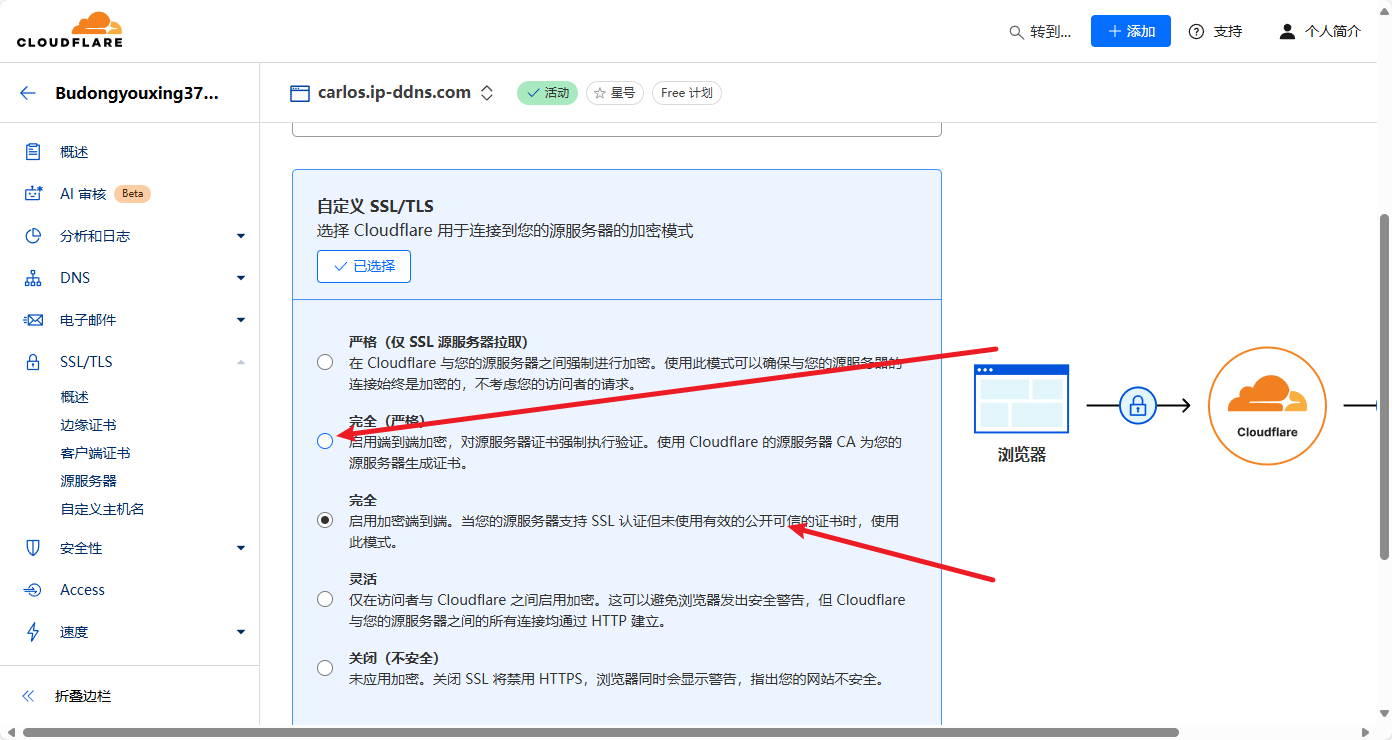The width and height of the screenshot is (1392, 740).
Task: Click the email envelope icon
Action: pos(33,320)
